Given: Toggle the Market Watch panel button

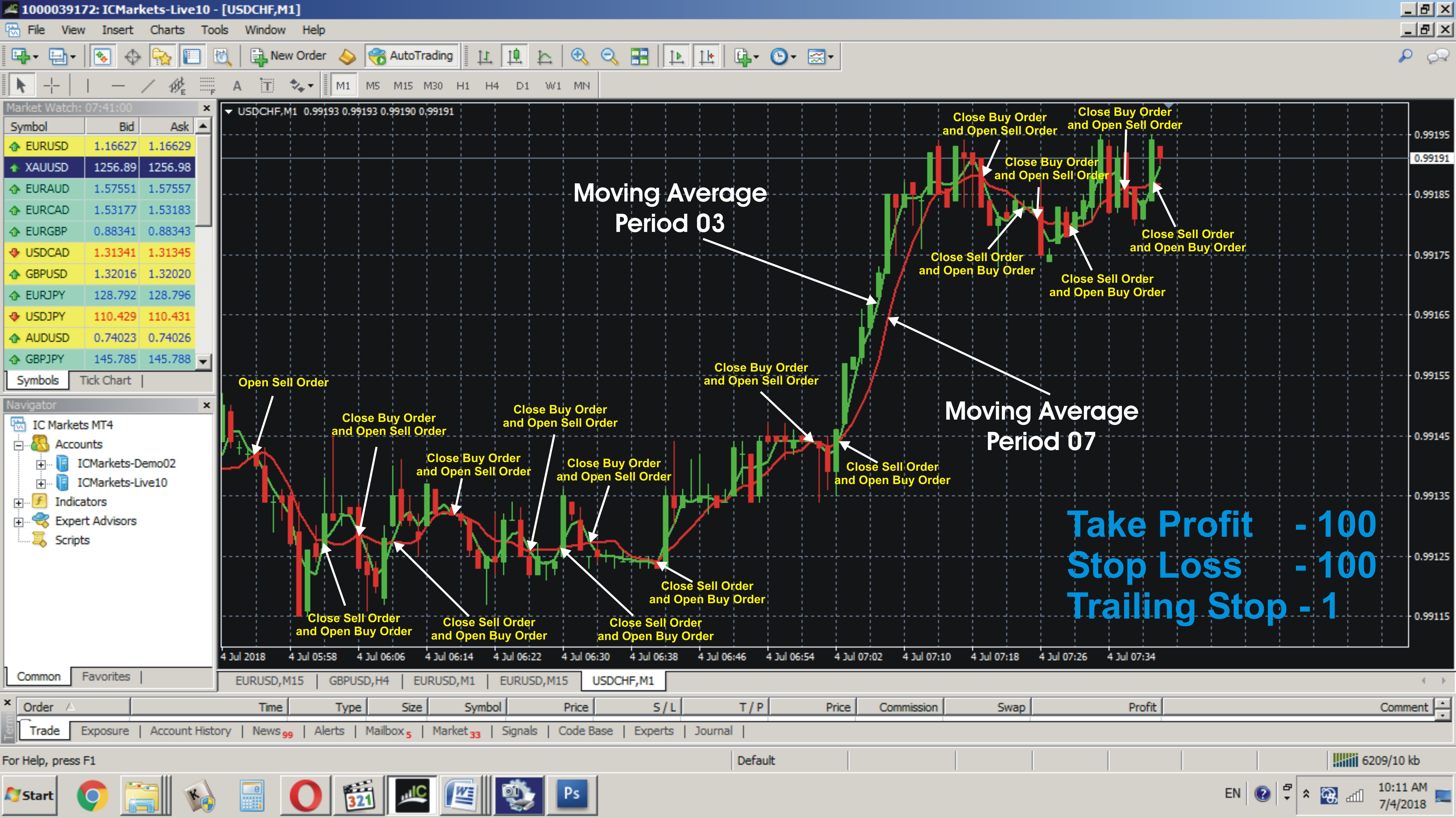Looking at the screenshot, I should point(102,57).
